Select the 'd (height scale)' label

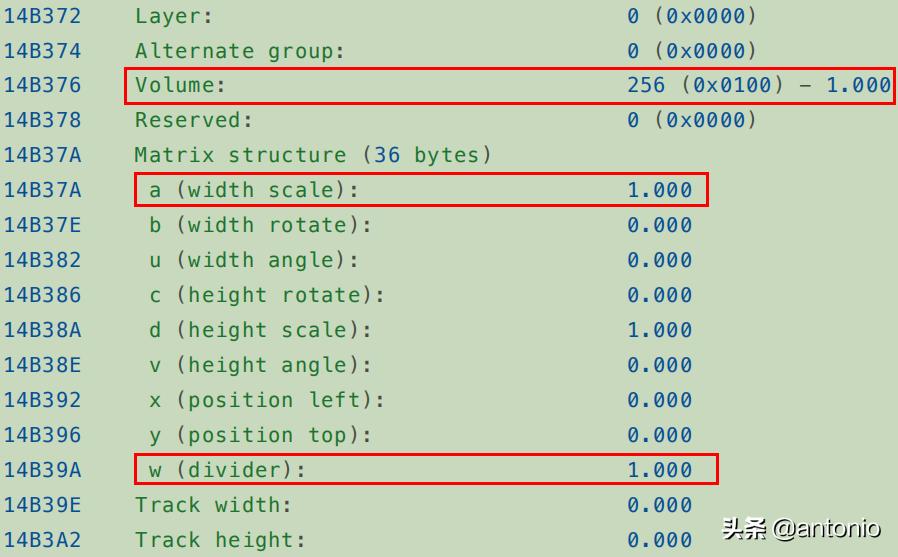(260, 330)
